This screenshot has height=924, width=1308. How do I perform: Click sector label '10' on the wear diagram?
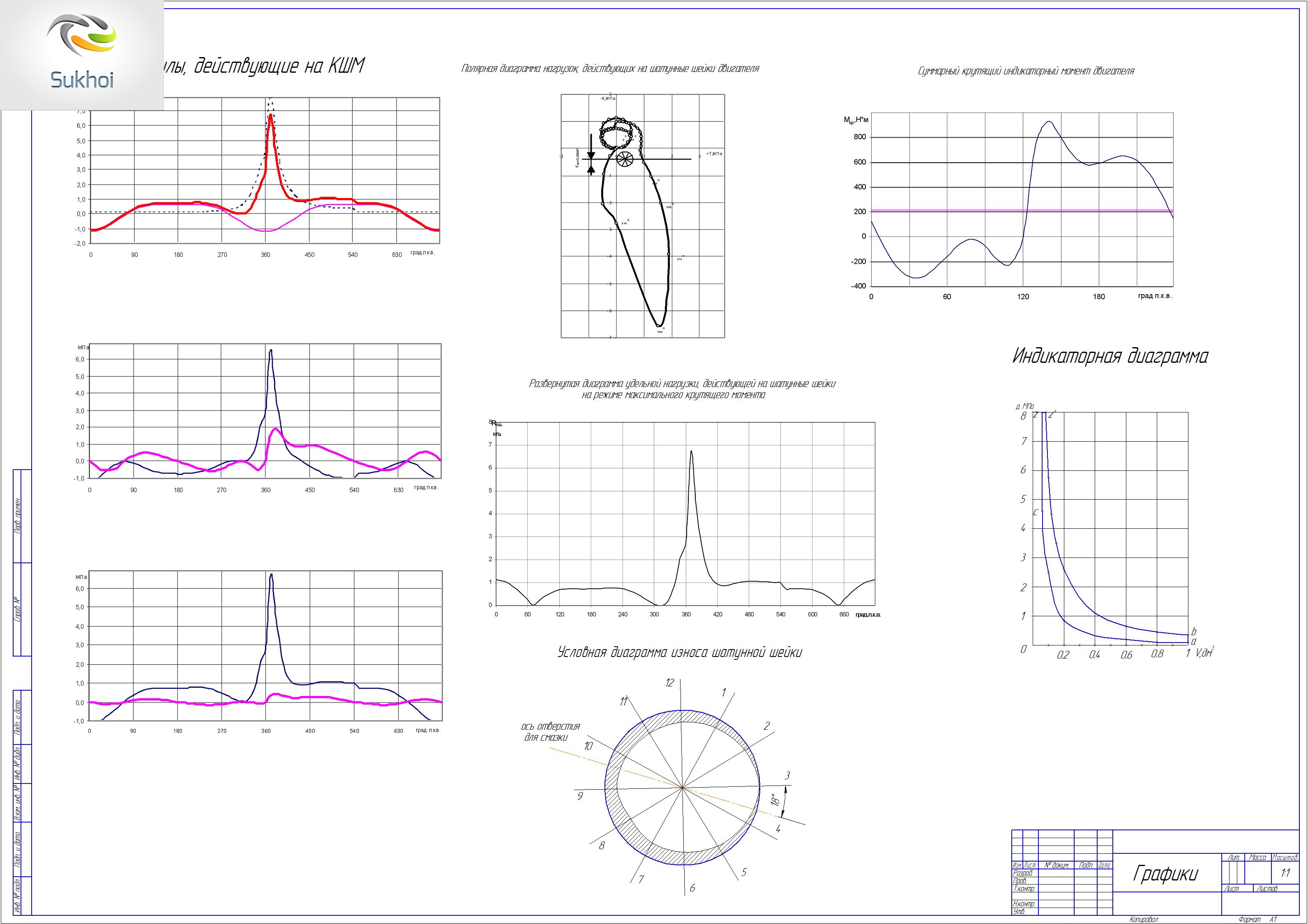[x=588, y=746]
